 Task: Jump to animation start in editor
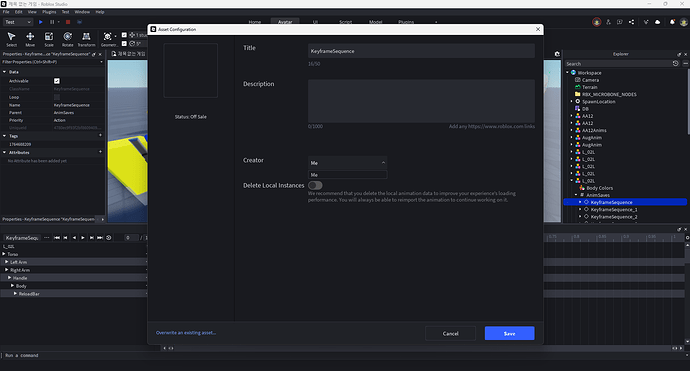[x=57, y=238]
